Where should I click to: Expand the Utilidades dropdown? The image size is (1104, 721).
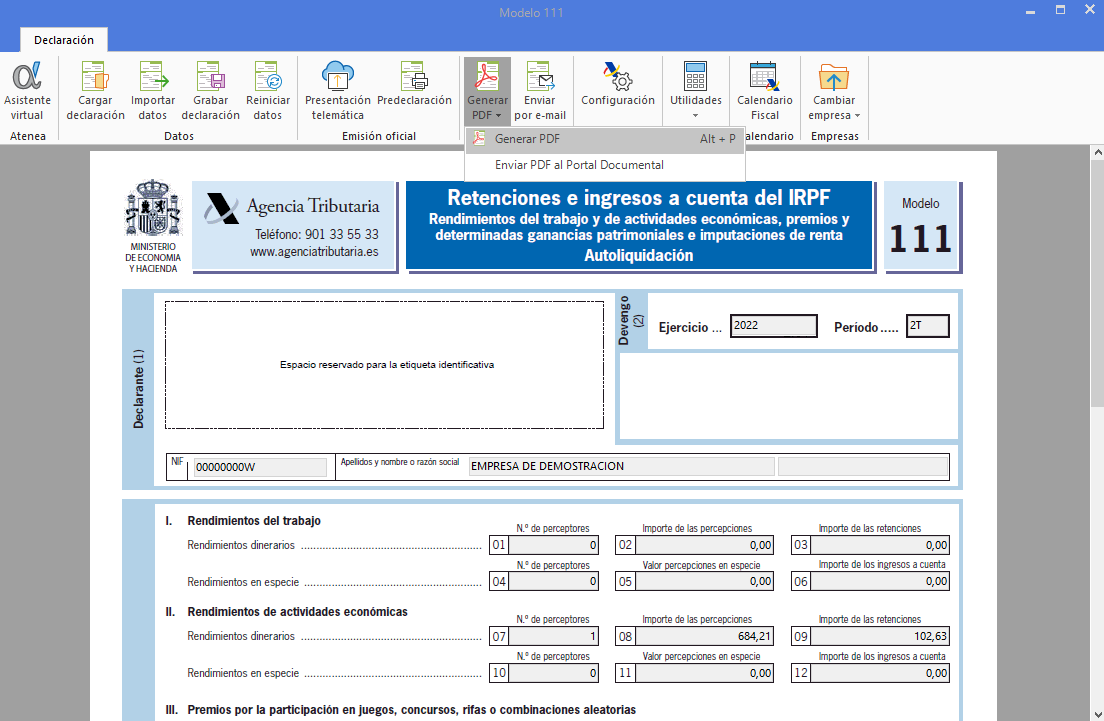tap(696, 108)
